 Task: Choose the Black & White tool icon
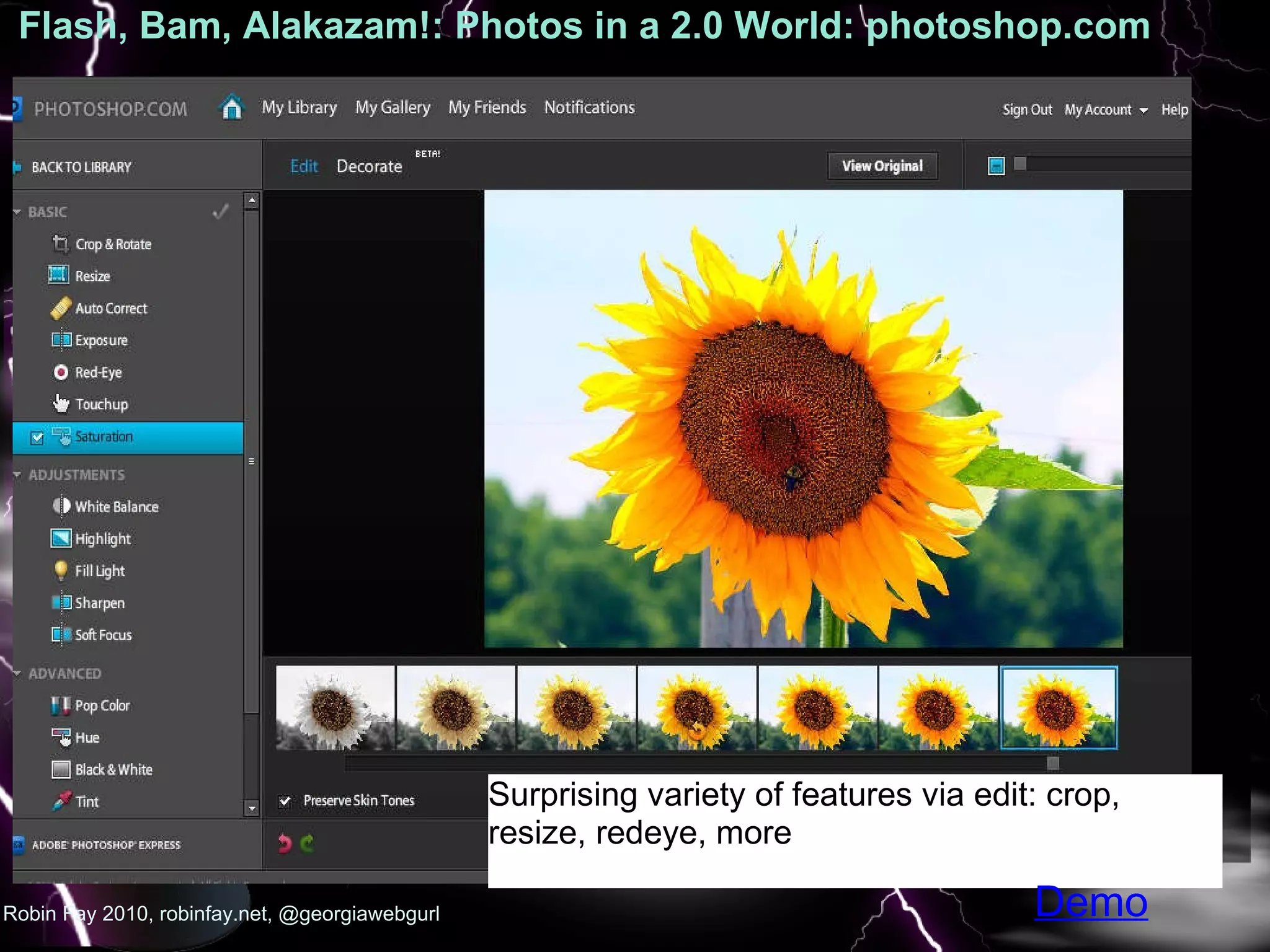point(61,769)
